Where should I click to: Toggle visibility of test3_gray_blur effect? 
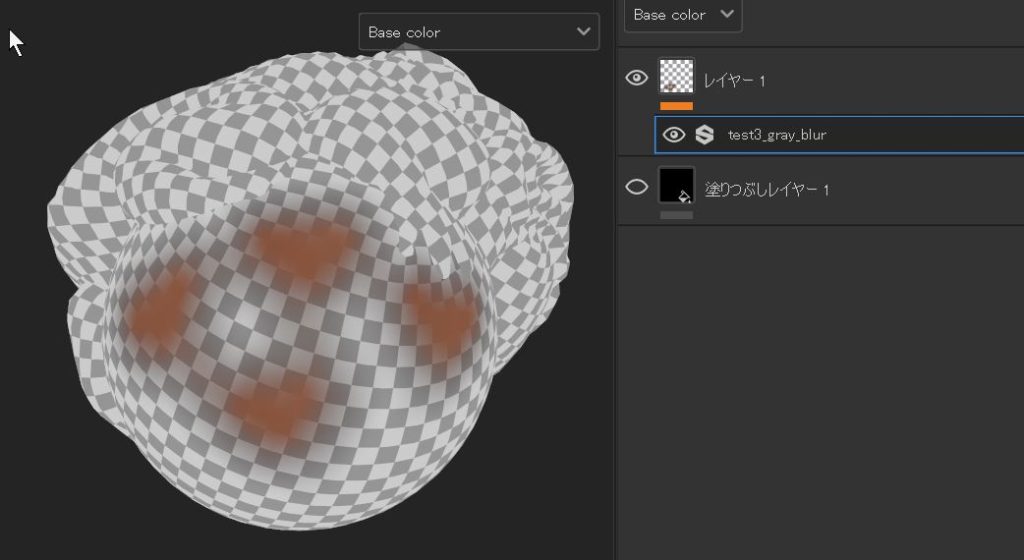pos(674,135)
